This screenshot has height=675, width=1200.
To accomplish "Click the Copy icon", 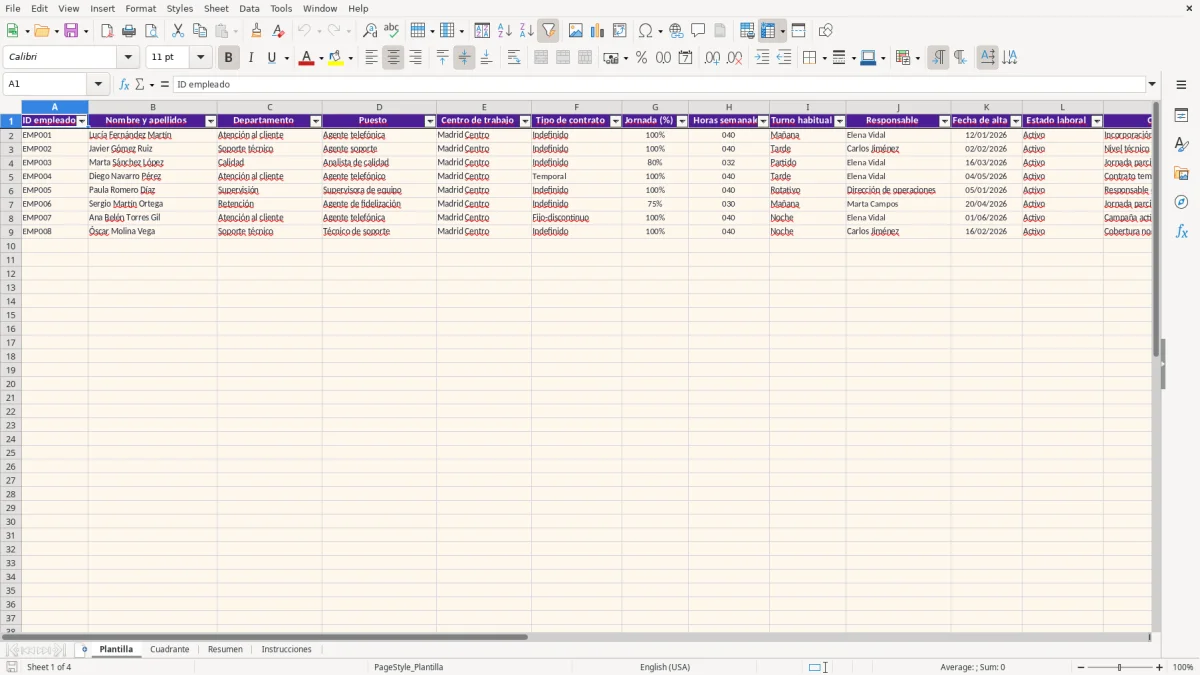I will pos(200,31).
